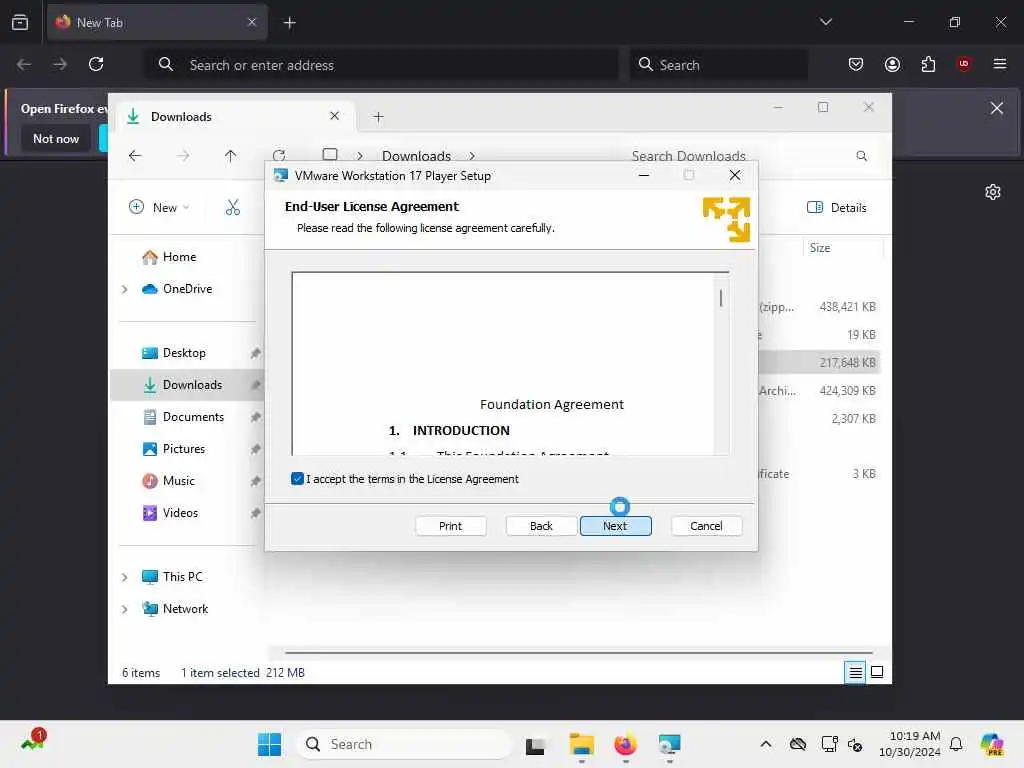Open New item dropdown in Explorer

[159, 208]
